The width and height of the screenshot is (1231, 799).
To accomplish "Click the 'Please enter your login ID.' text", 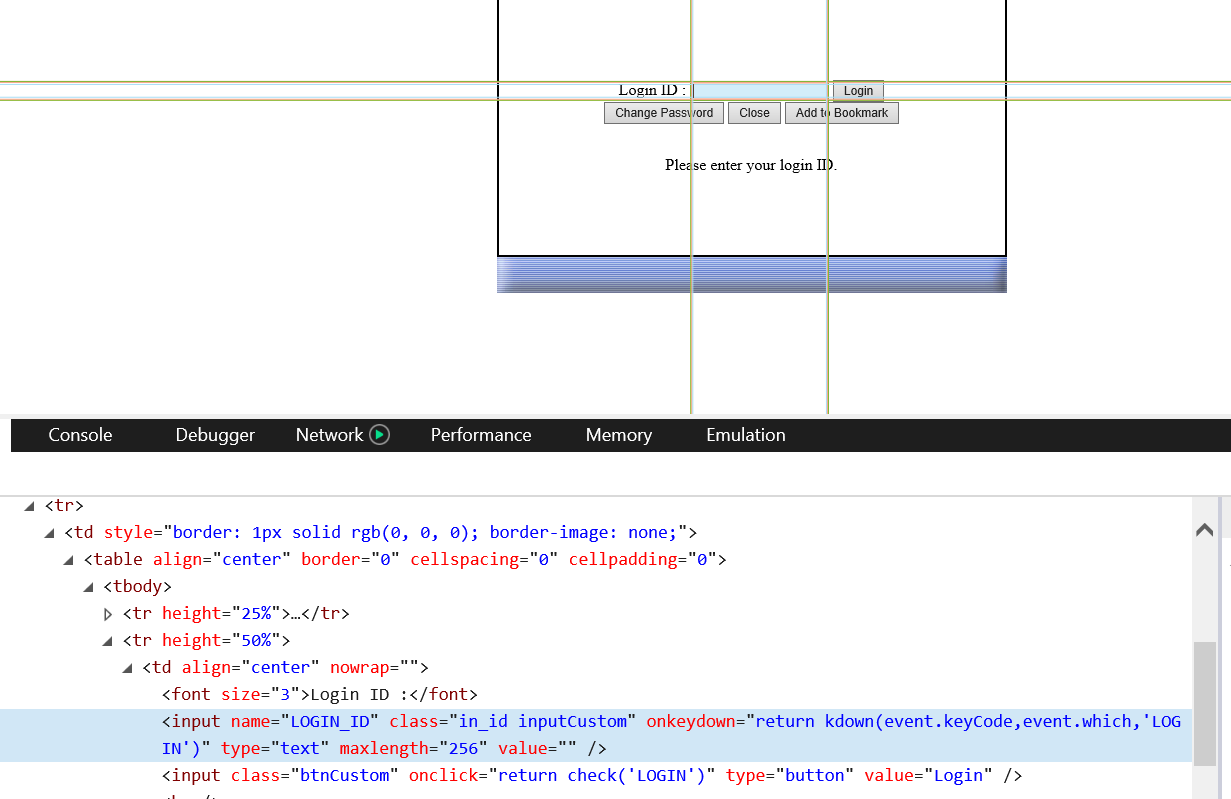I will (751, 165).
